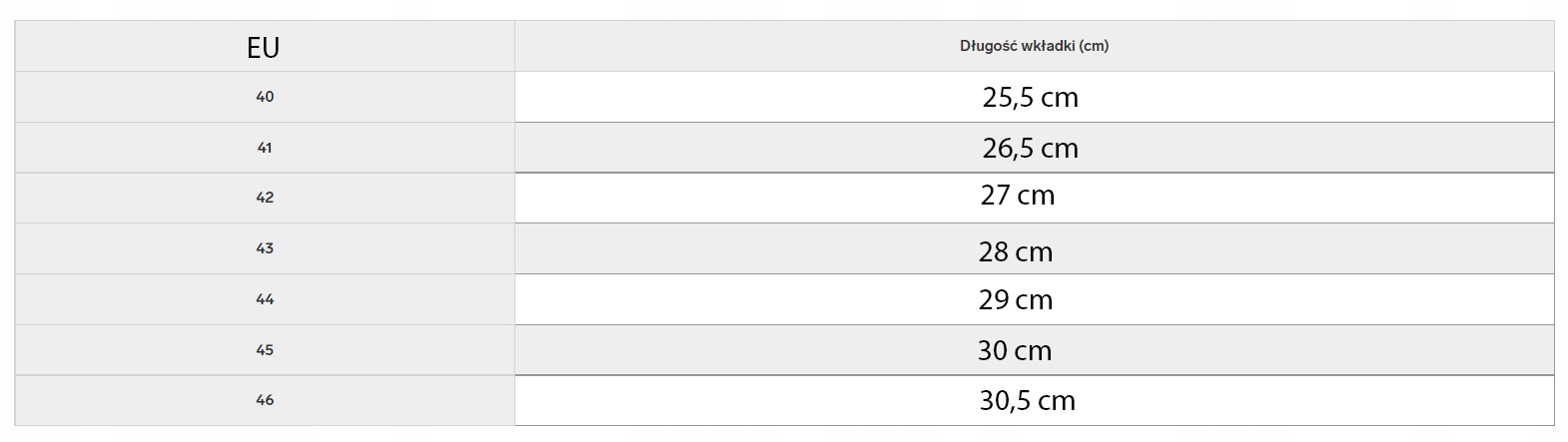This screenshot has height=442, width=1568.
Task: Pick the insole length beside size 43
Action: (x=1015, y=252)
